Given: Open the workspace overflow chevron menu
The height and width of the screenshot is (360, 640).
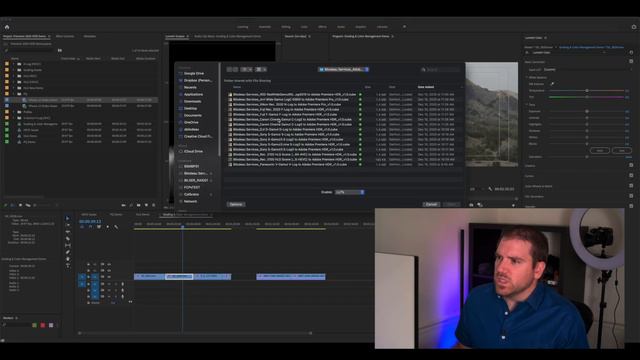Looking at the screenshot, I should coord(404,27).
